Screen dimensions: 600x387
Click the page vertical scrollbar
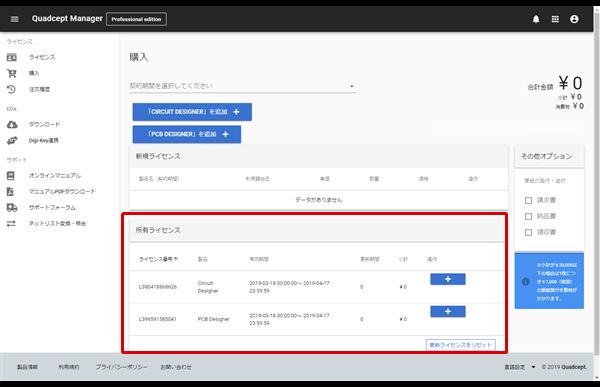click(597, 184)
